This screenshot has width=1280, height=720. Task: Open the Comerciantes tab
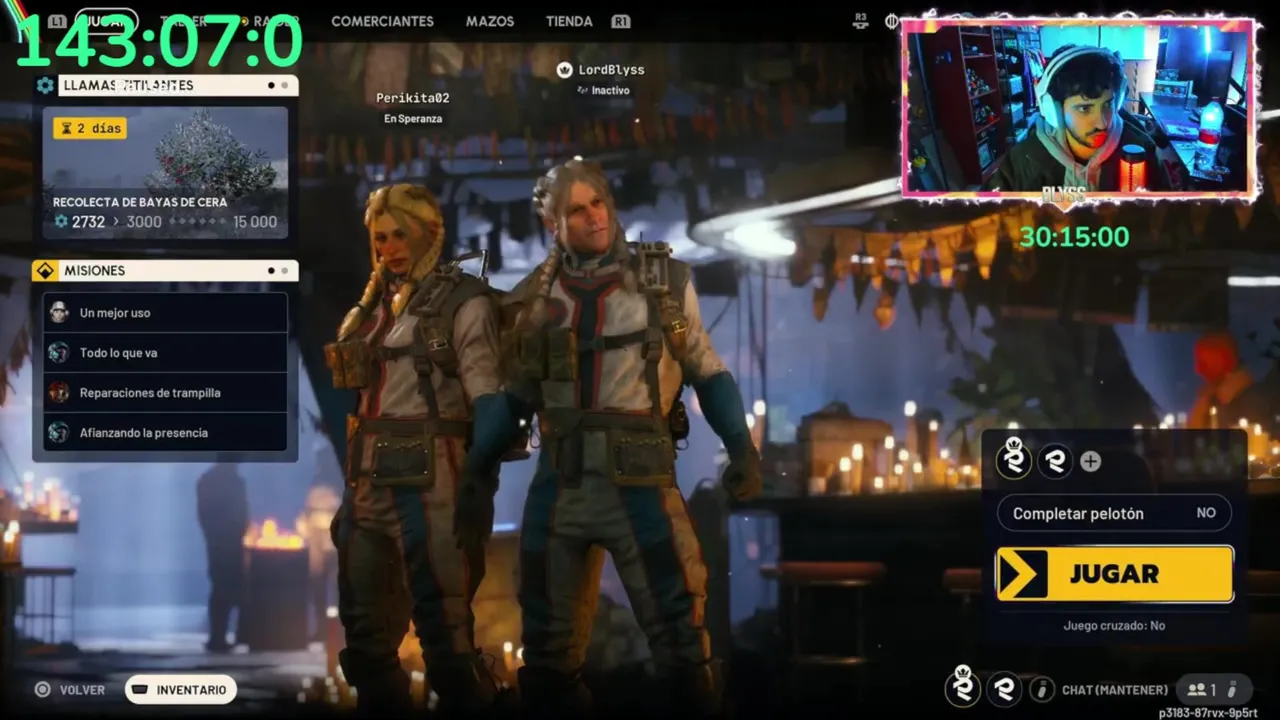coord(382,21)
